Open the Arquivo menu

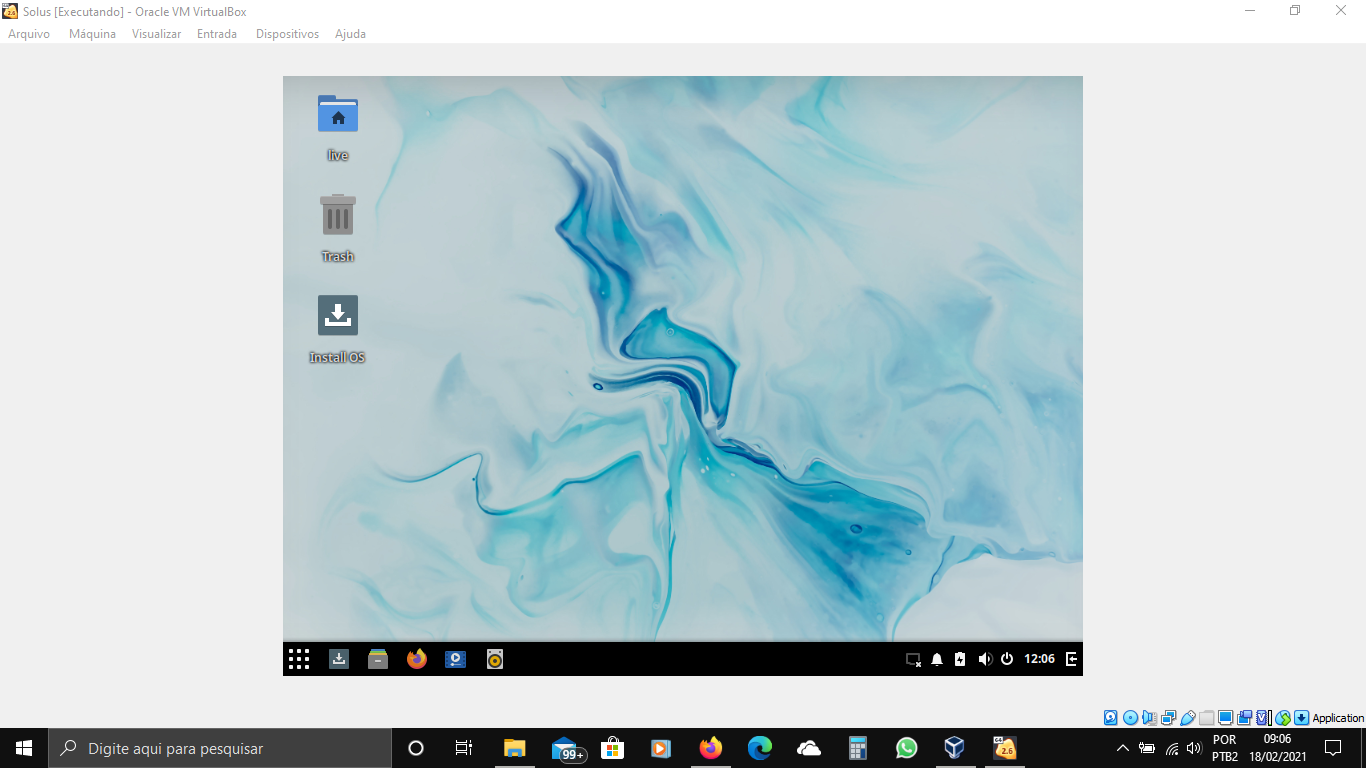pyautogui.click(x=29, y=34)
